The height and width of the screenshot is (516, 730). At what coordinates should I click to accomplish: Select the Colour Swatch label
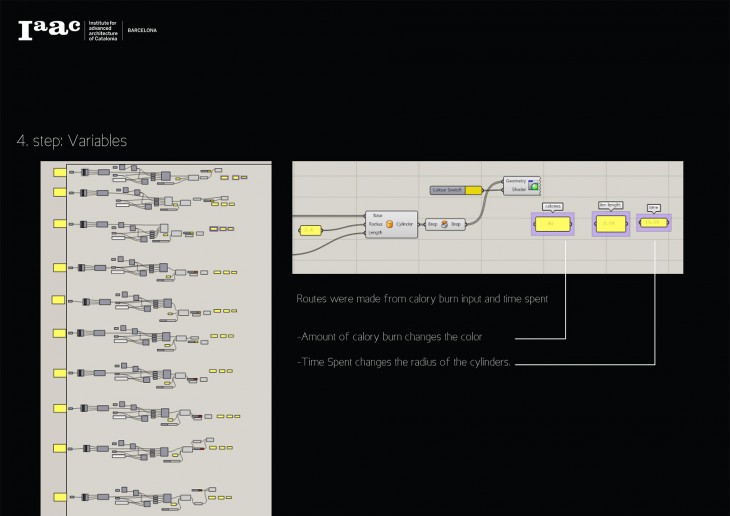(447, 190)
